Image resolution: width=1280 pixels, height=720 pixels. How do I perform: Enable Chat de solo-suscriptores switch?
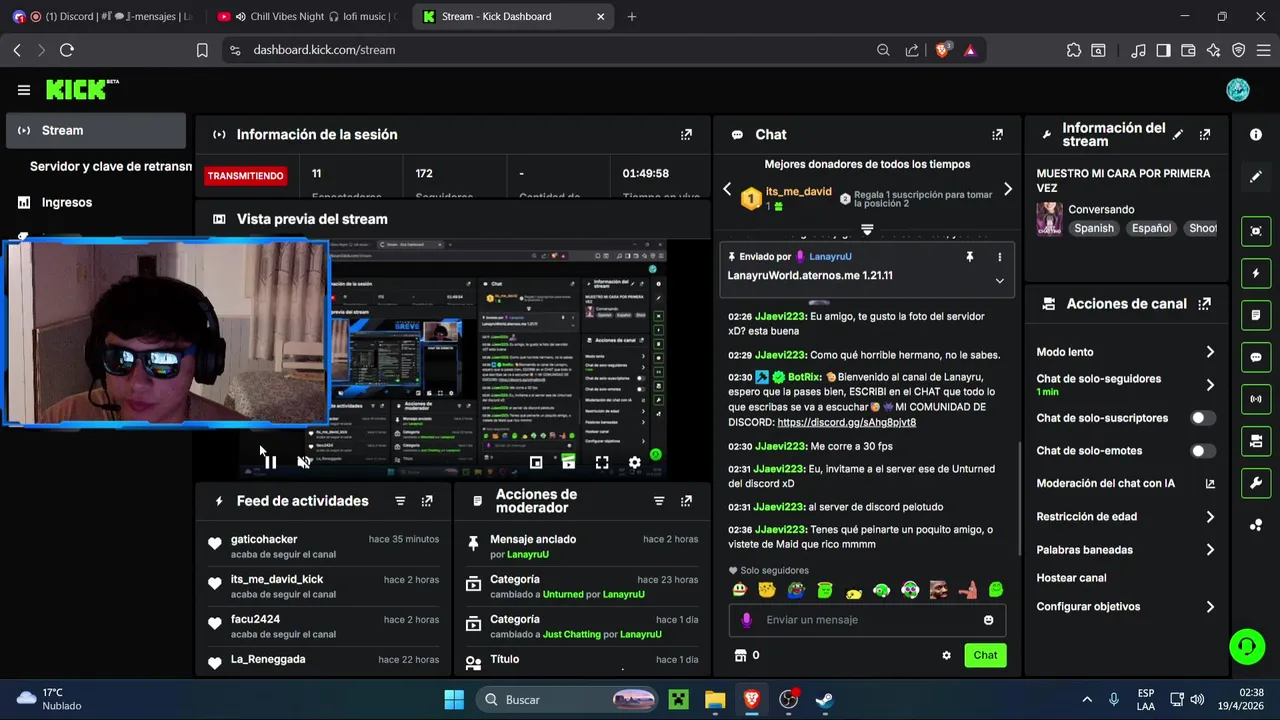point(1203,418)
